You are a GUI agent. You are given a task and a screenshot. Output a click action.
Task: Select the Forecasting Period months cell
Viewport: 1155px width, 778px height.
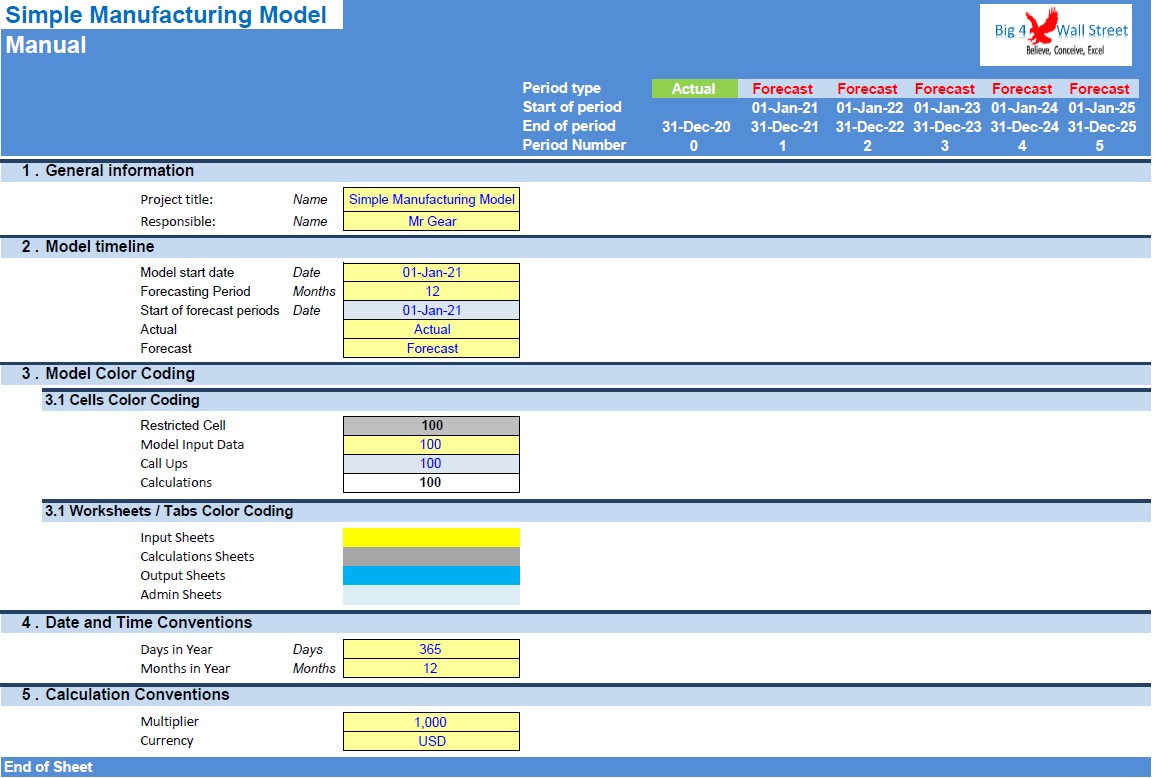[432, 292]
